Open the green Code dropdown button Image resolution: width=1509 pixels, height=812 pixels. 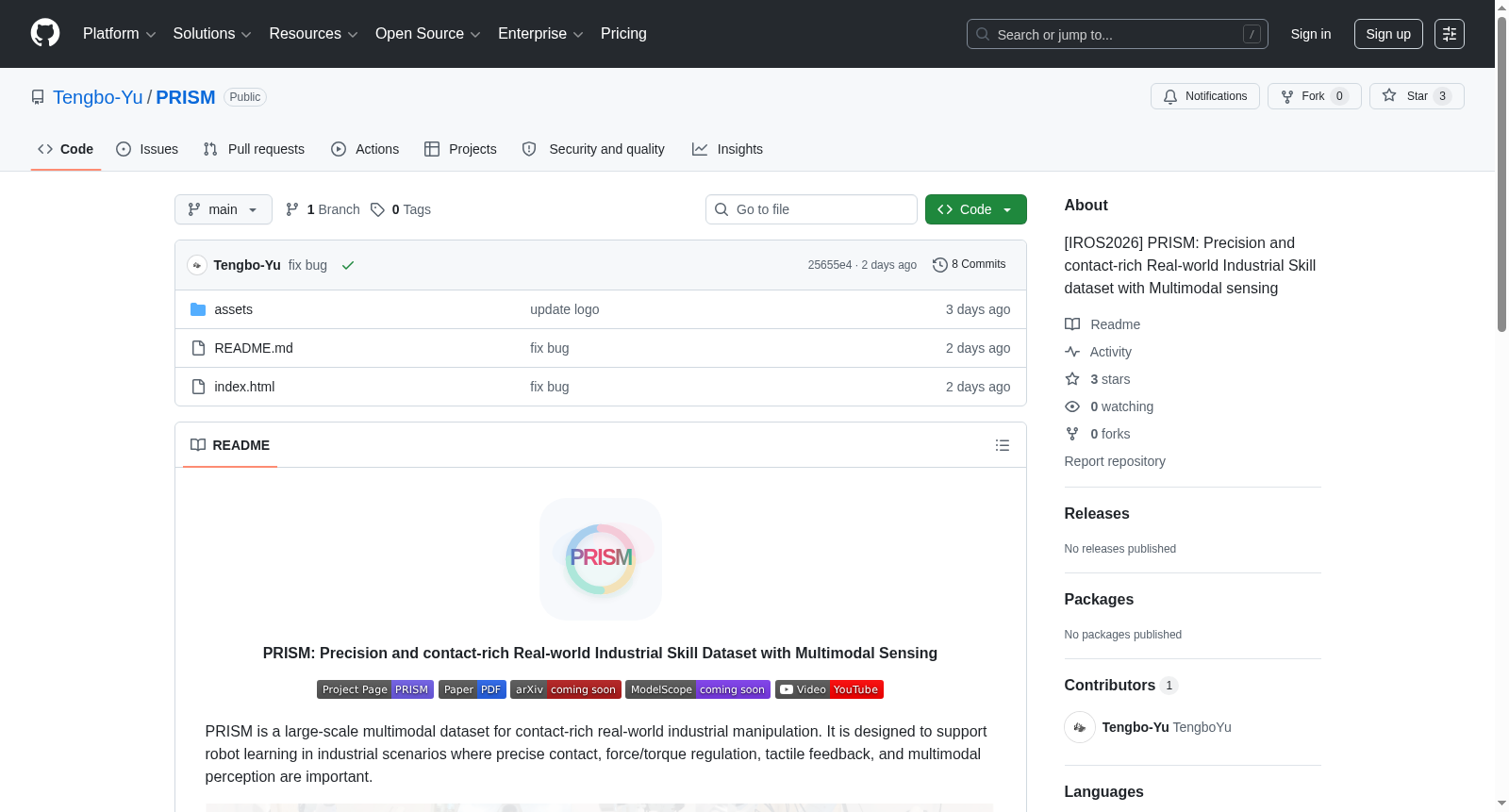point(976,209)
